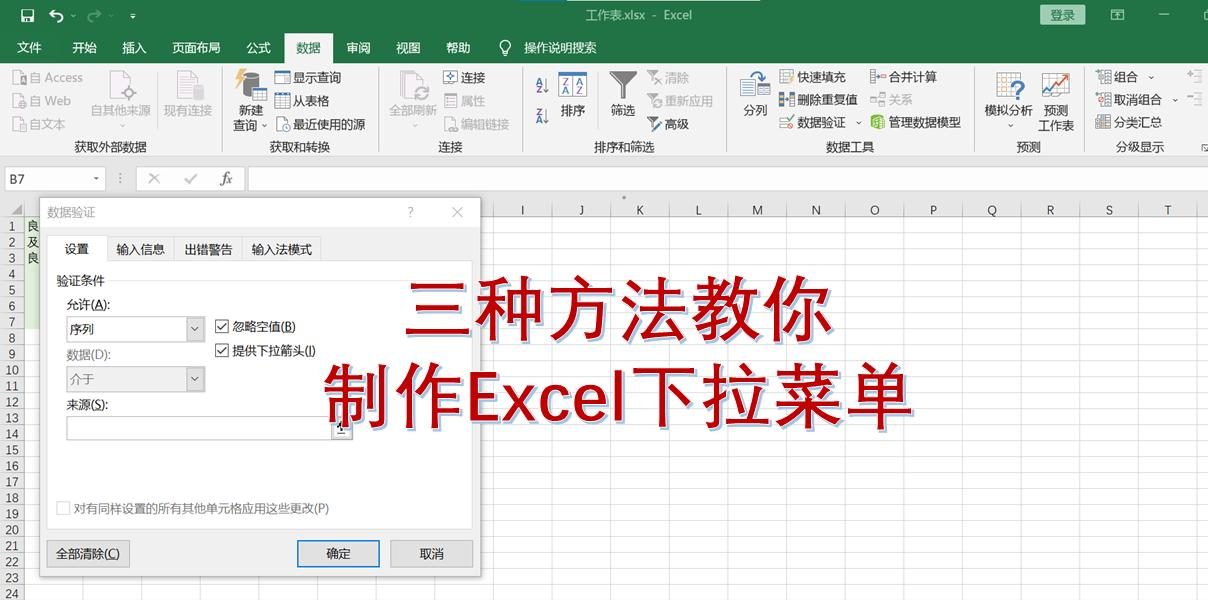Switch to the 输入法模式 dialog tab
The width and height of the screenshot is (1208, 600).
(x=282, y=249)
